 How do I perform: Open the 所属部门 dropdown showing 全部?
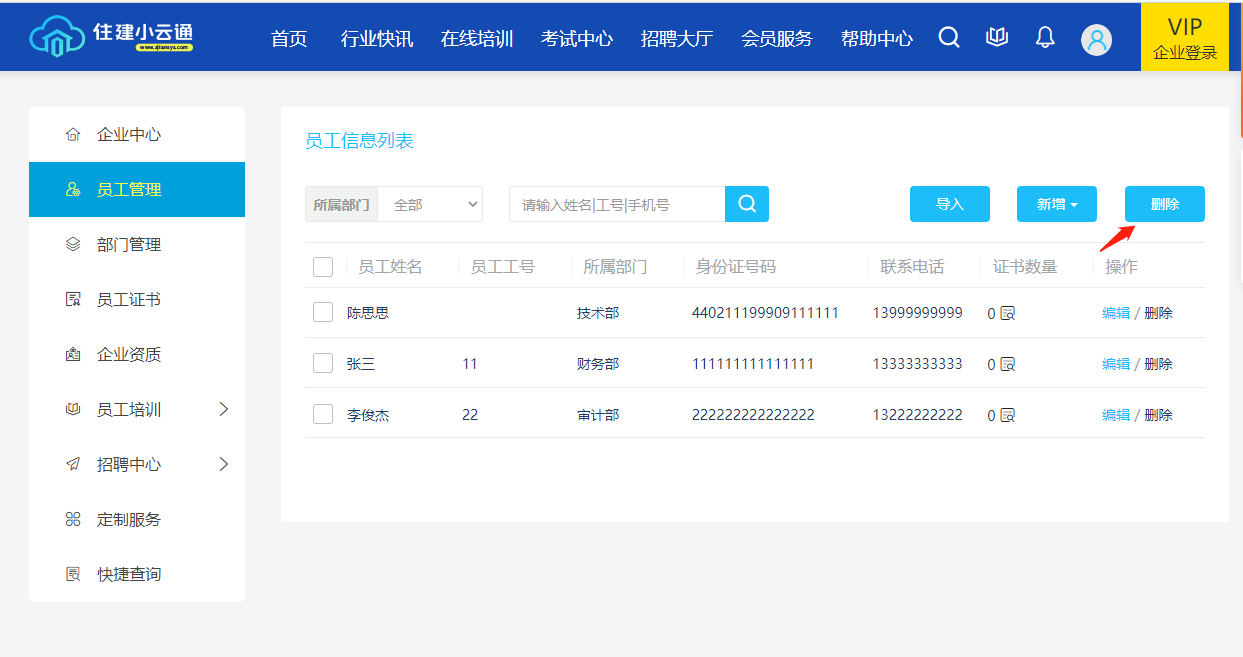click(431, 204)
